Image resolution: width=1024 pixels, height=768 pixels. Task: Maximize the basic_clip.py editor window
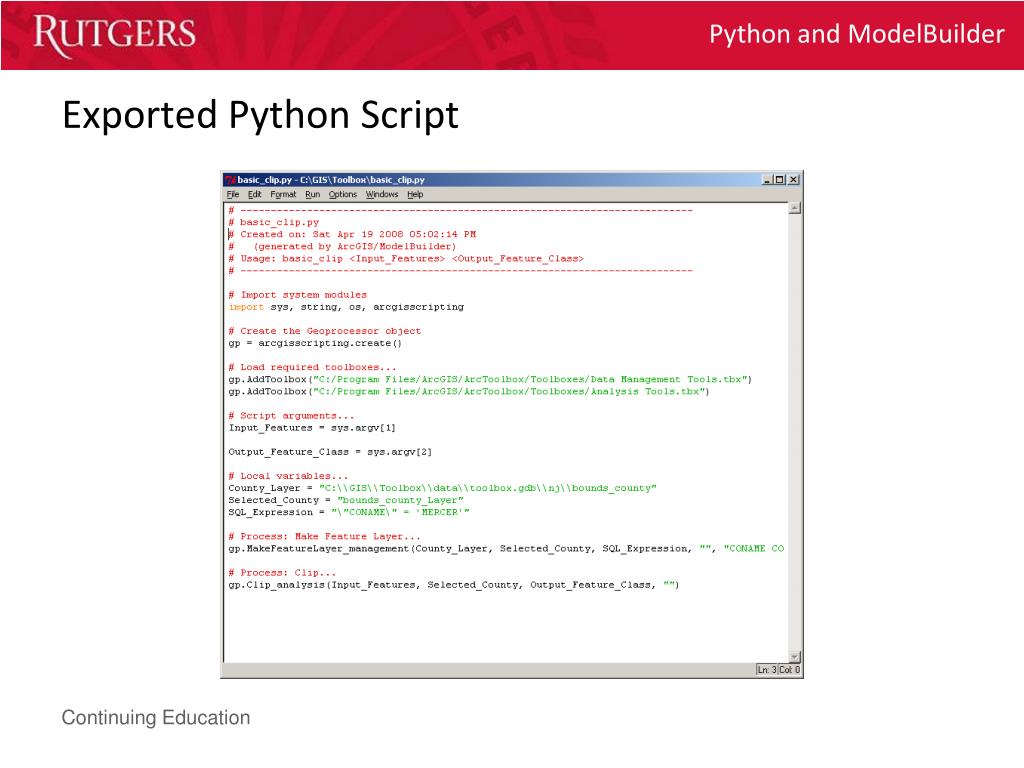pos(780,180)
